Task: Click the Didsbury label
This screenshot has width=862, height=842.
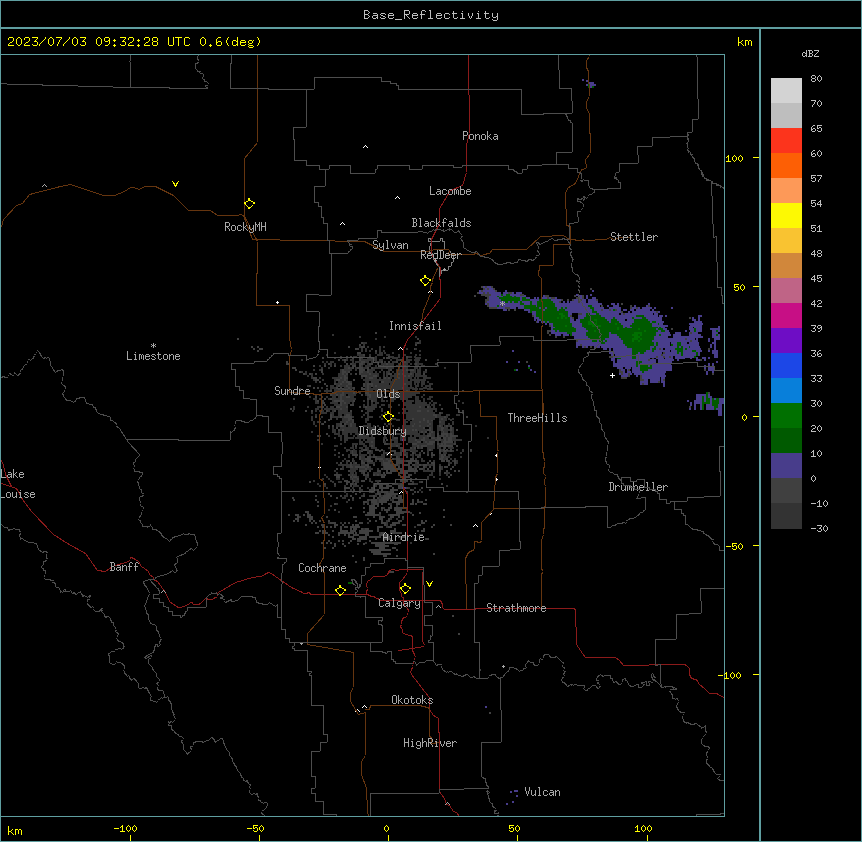Action: coord(383,431)
